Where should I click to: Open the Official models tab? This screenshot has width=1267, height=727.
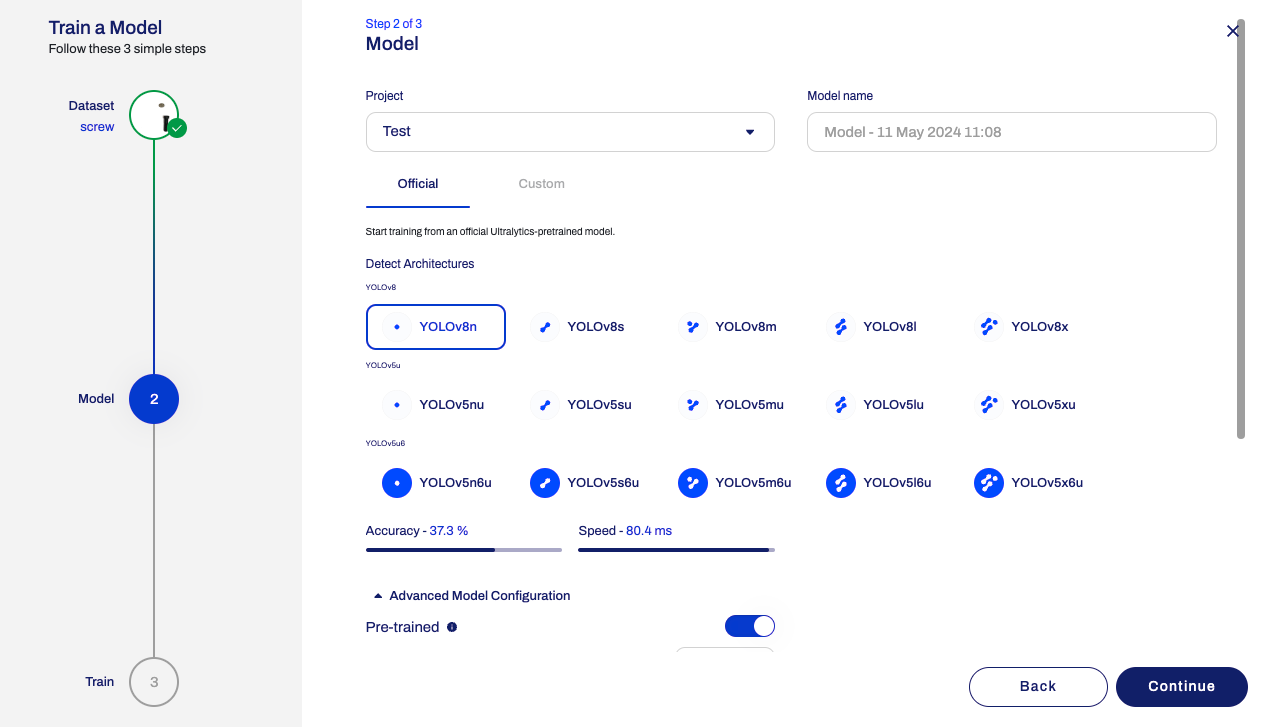pos(418,184)
